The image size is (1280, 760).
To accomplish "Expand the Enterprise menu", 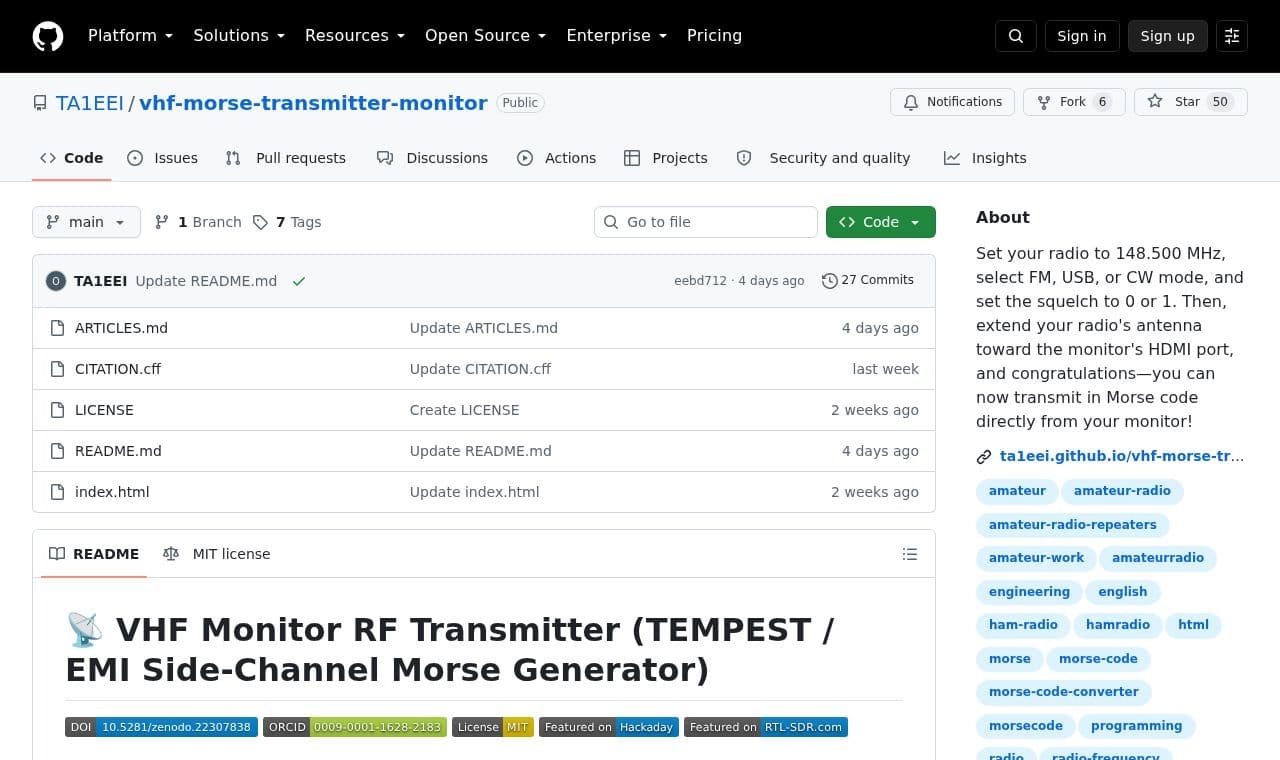I will point(617,36).
